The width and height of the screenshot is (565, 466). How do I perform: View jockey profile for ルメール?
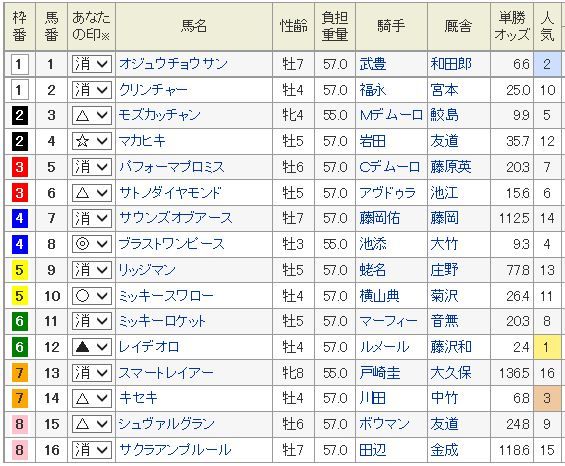(x=384, y=347)
